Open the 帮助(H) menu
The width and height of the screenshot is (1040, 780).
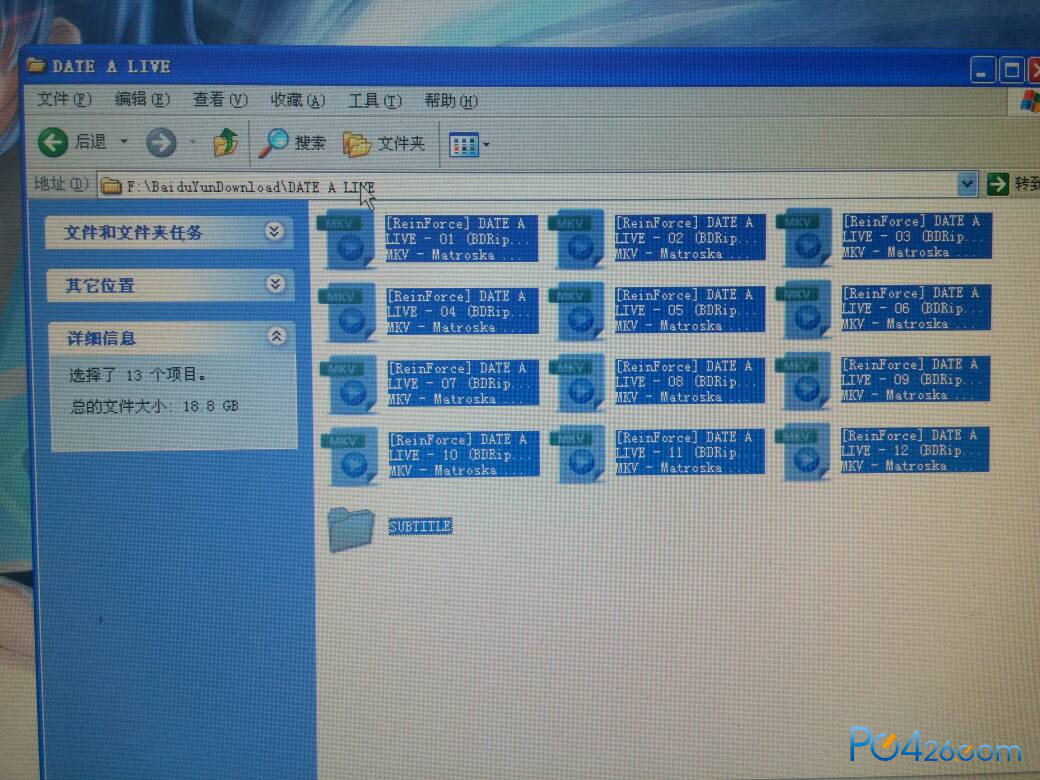tap(451, 101)
